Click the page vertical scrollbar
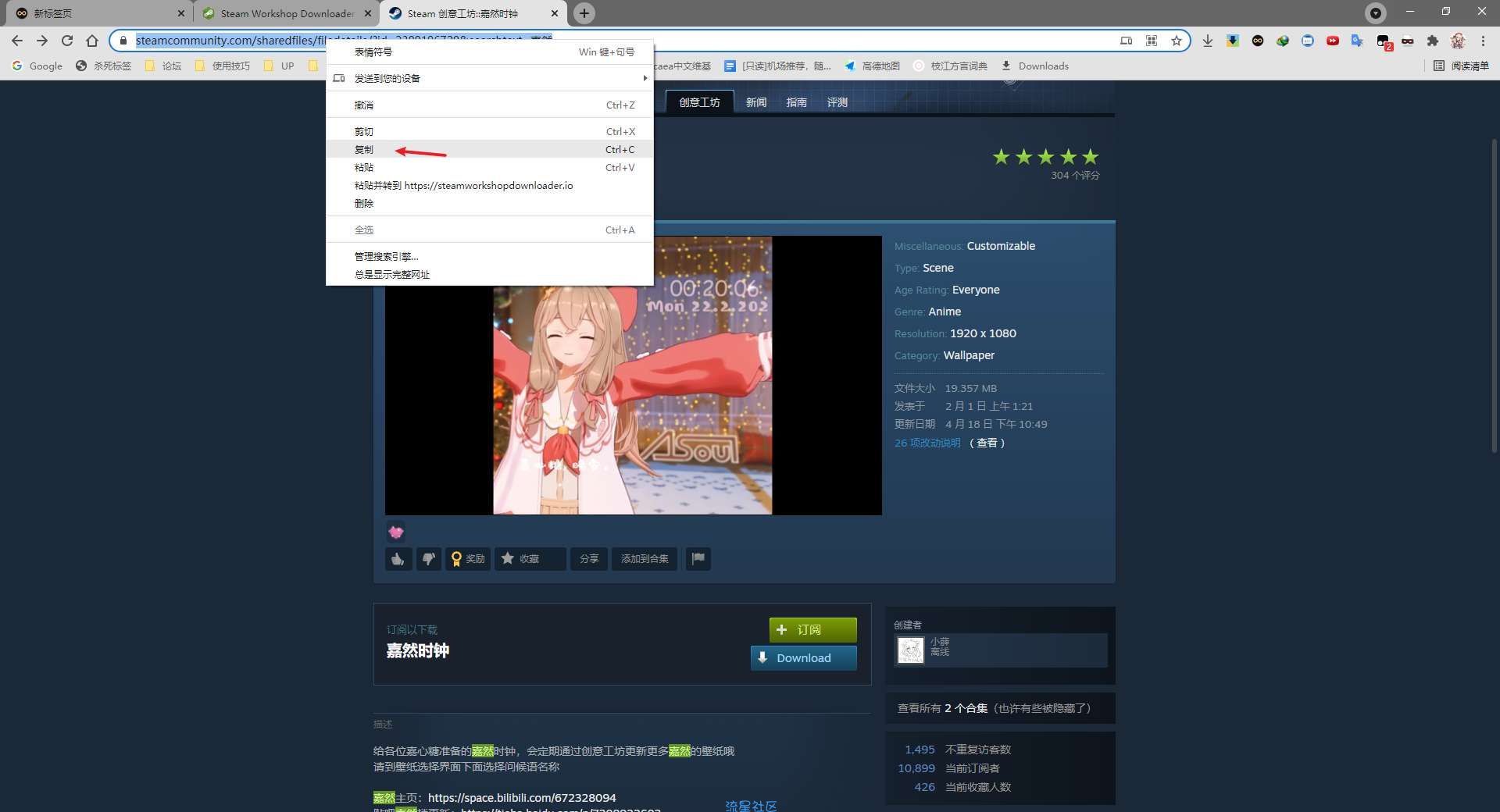This screenshot has height=812, width=1500. click(1494, 297)
